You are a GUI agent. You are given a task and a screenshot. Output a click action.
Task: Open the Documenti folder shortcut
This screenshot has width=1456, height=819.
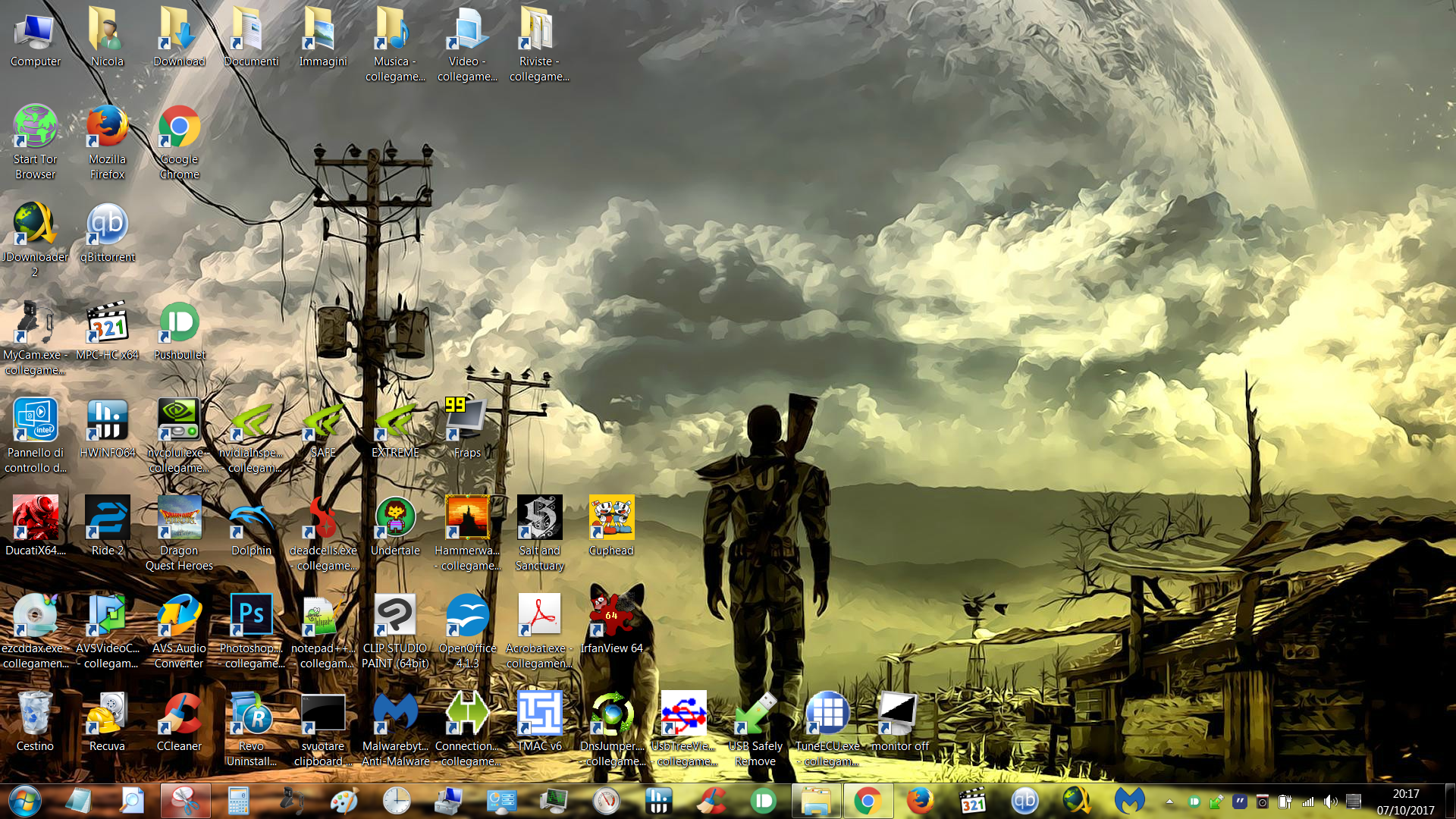coord(251,38)
